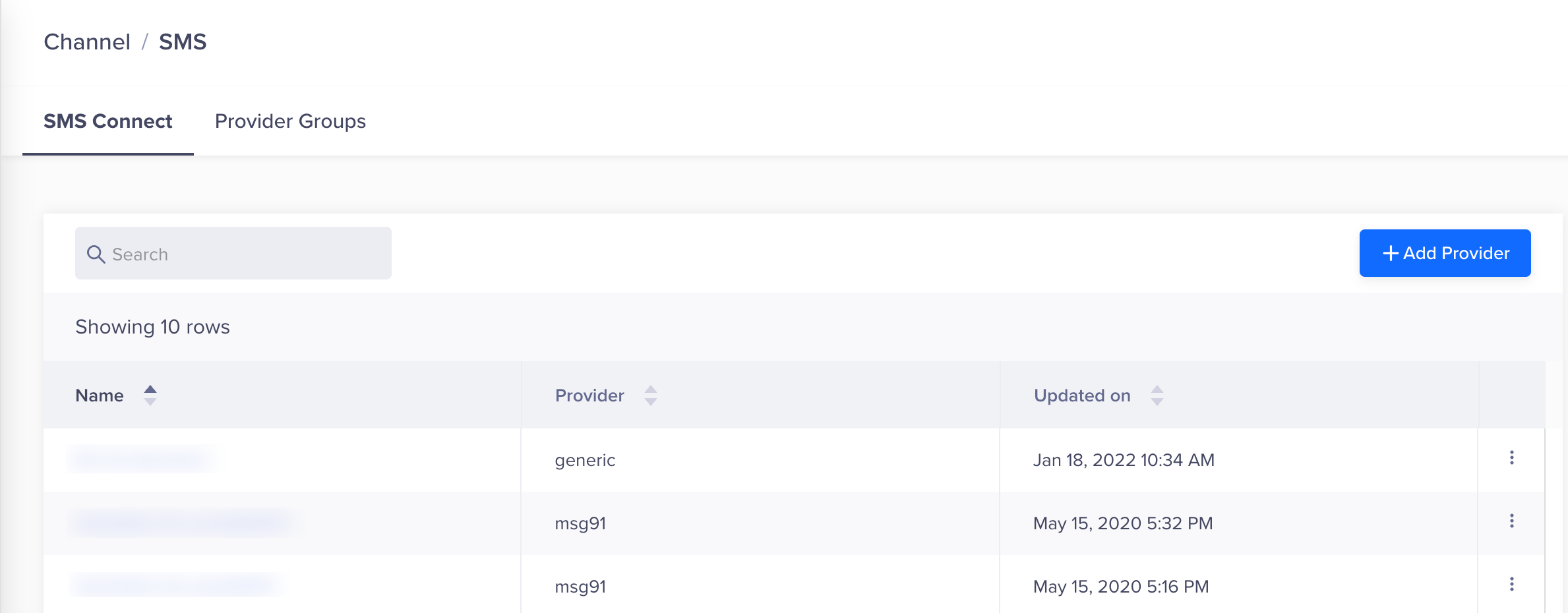Click the sort arrows beside Updated on header

(x=1157, y=395)
